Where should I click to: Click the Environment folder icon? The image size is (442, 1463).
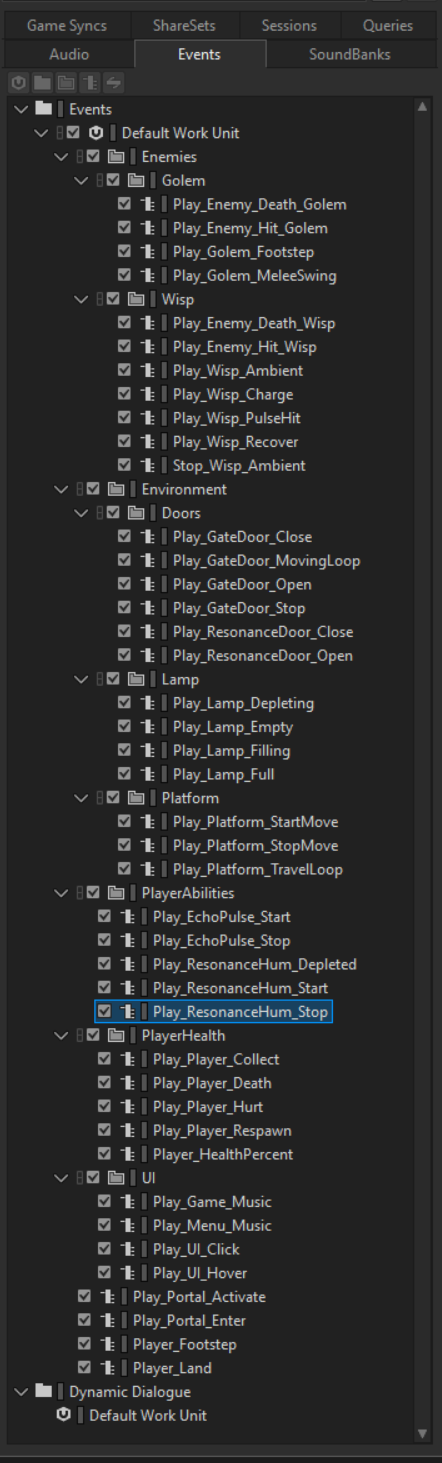[116, 489]
